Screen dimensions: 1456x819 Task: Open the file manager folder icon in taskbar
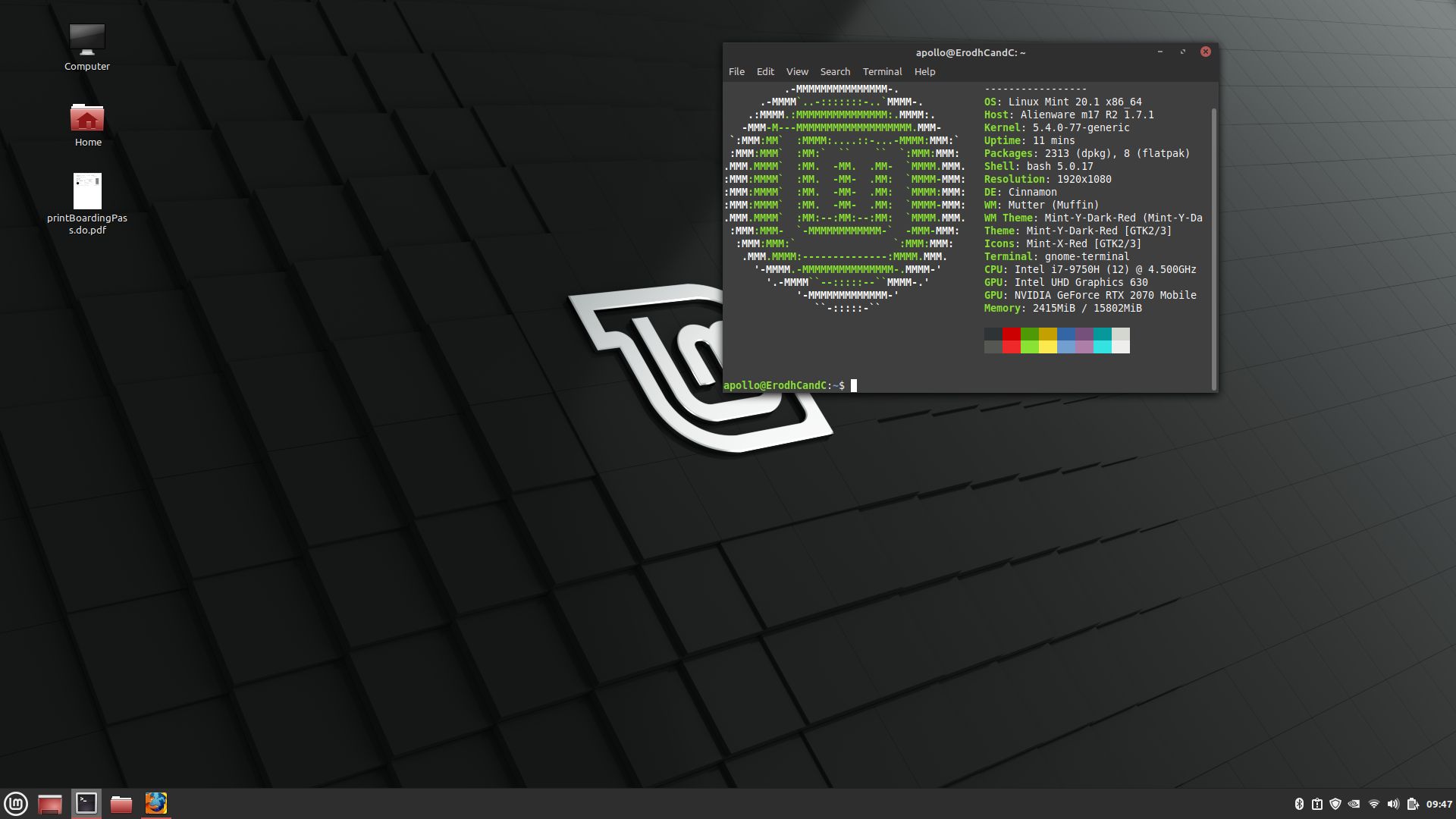point(121,803)
